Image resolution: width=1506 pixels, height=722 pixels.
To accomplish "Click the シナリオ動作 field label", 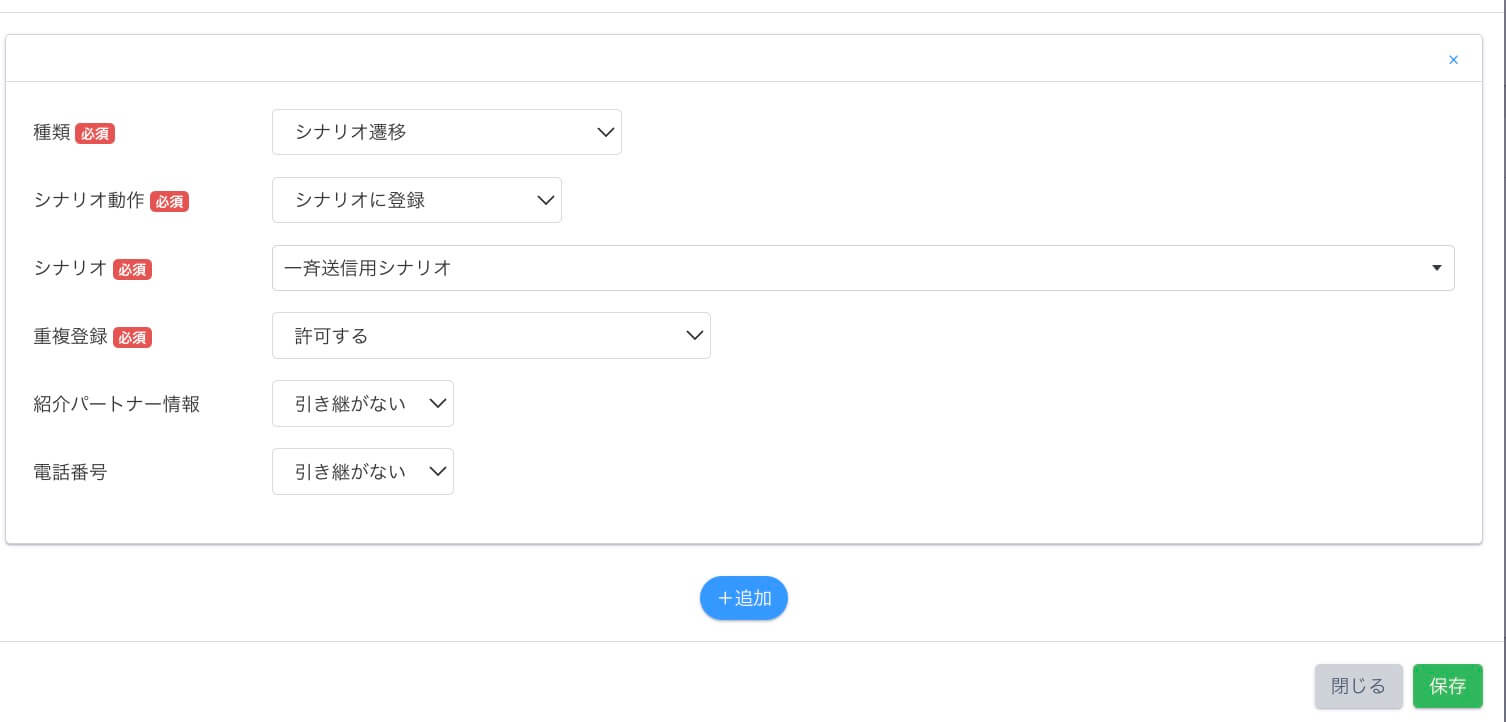I will coord(89,200).
